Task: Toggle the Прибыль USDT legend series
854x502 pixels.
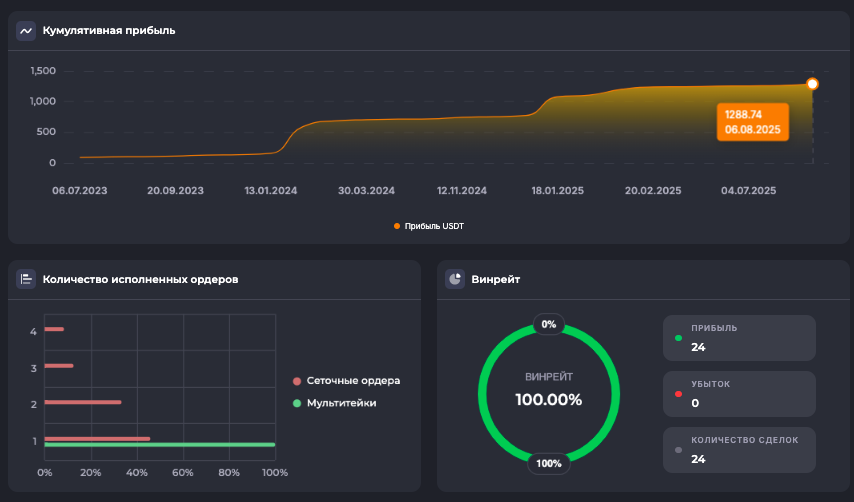Action: [429, 226]
